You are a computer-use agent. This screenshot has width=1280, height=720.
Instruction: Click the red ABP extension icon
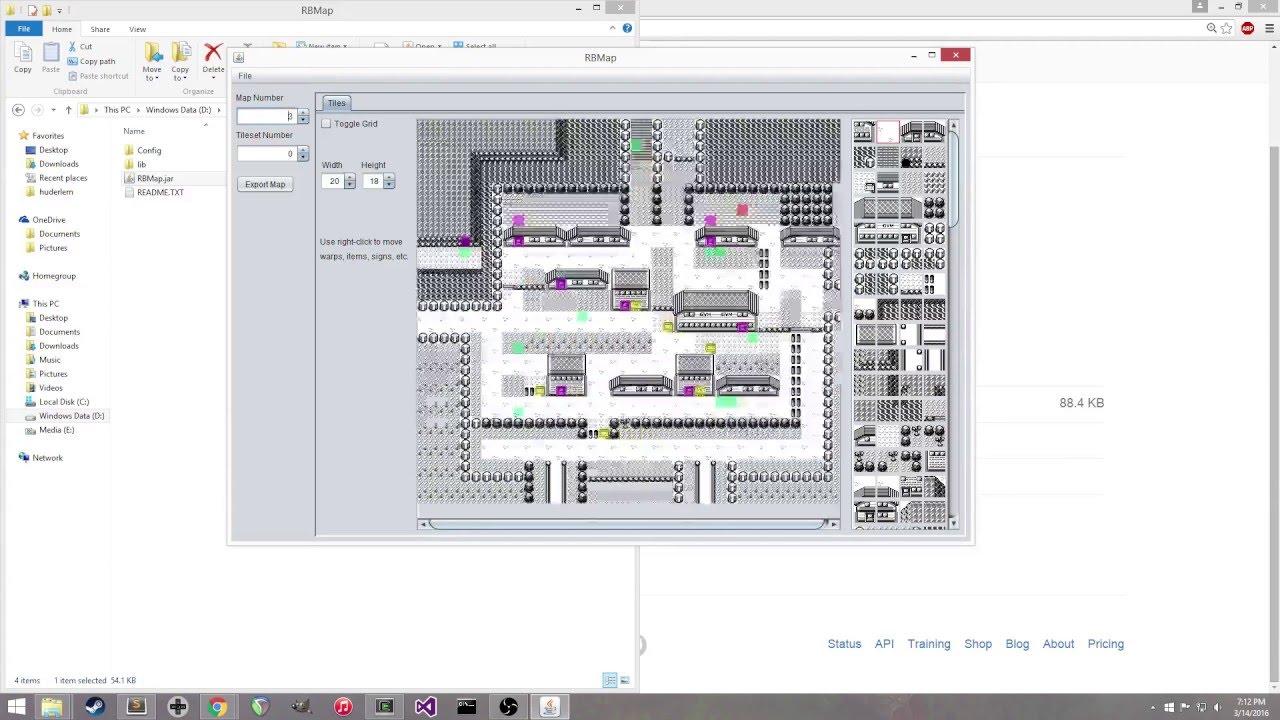[1247, 29]
